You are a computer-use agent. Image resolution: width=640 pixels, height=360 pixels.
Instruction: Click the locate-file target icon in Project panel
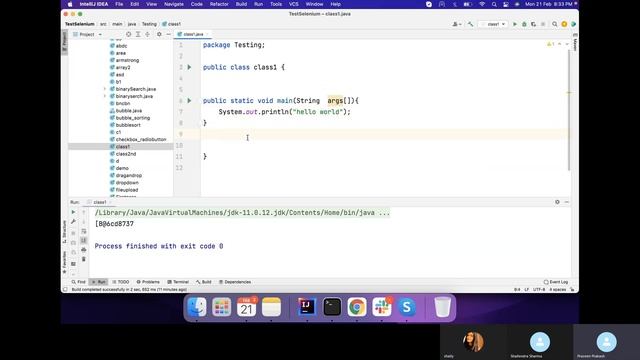tap(129, 34)
